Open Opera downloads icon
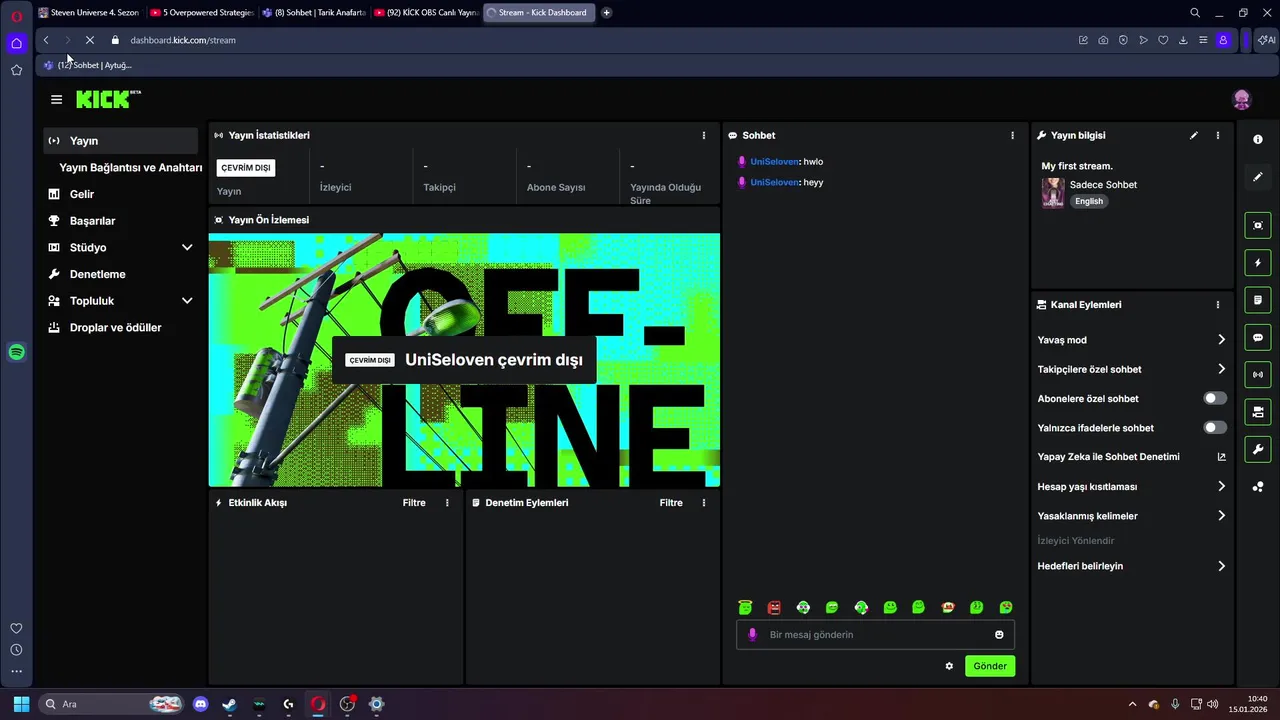Image resolution: width=1280 pixels, height=720 pixels. pyautogui.click(x=1183, y=40)
